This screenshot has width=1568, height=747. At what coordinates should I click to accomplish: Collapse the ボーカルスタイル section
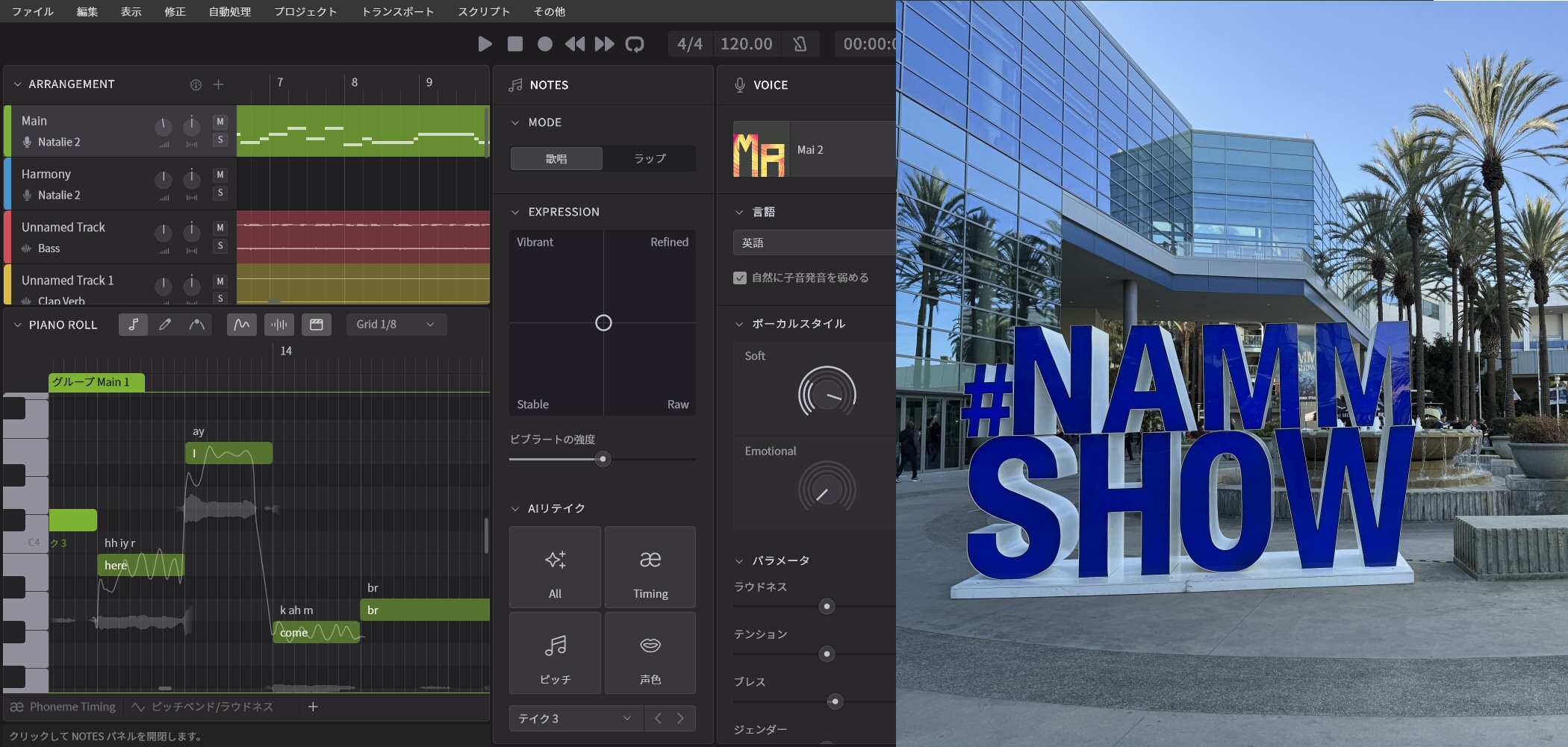[739, 324]
